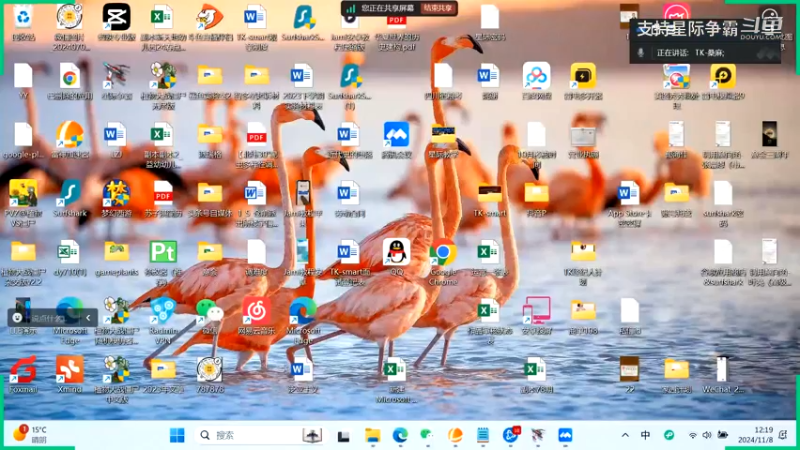Open the green Pt application icon
The height and width of the screenshot is (450, 800).
coord(163,252)
